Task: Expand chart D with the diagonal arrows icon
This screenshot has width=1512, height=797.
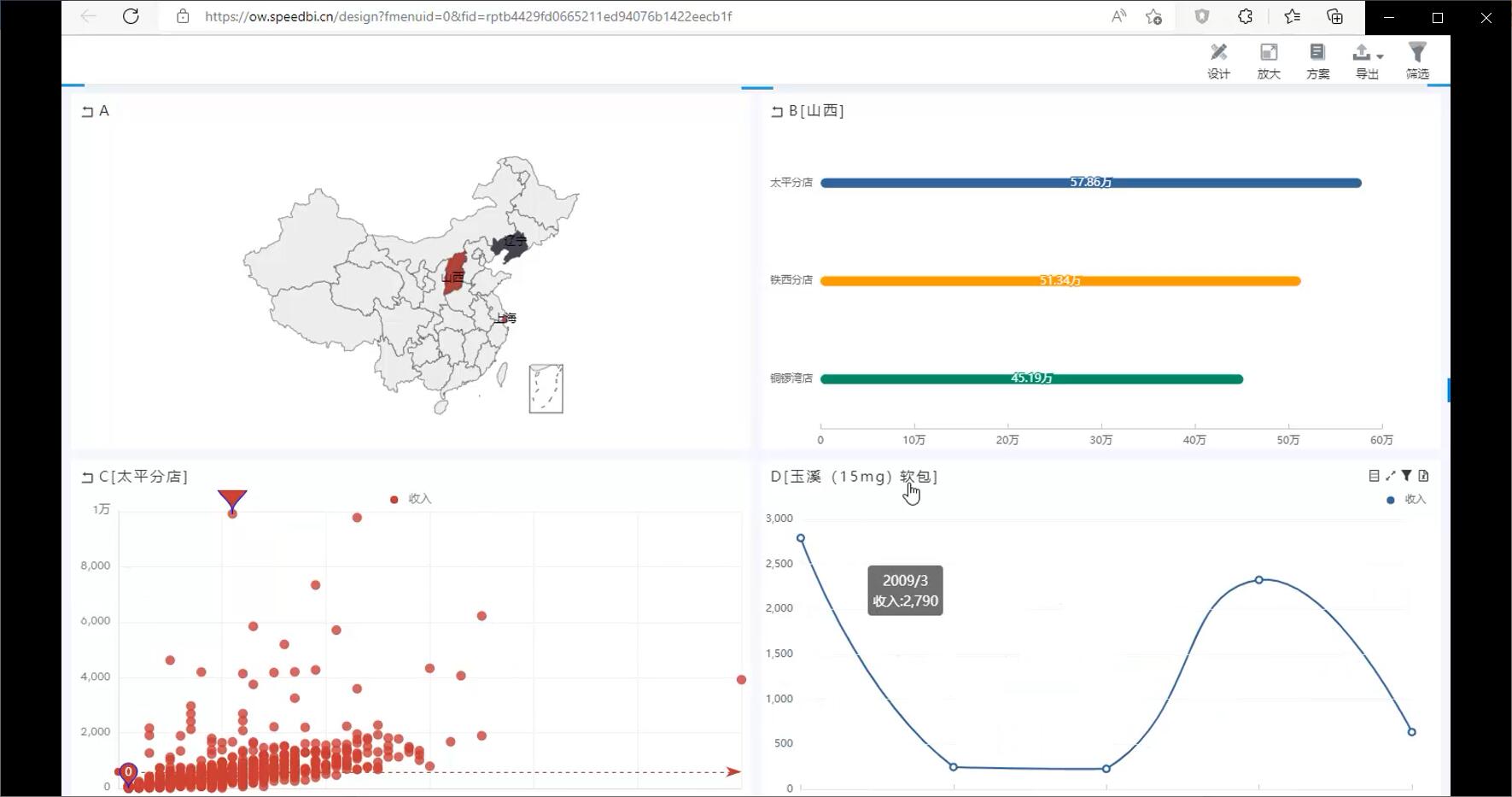Action: pos(1390,476)
